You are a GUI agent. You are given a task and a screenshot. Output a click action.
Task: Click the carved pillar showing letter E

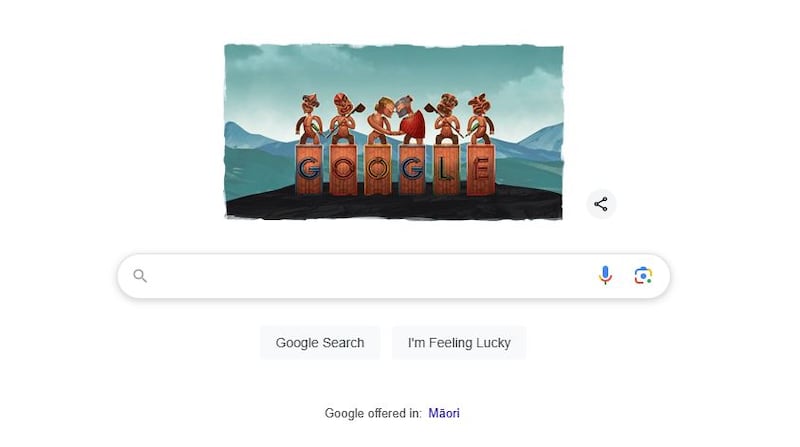(x=481, y=169)
